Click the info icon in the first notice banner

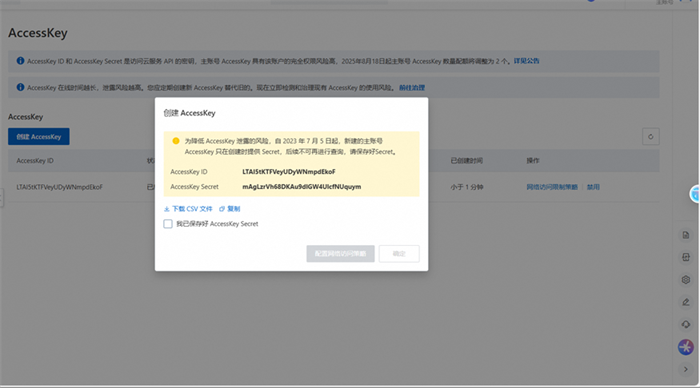pos(20,61)
